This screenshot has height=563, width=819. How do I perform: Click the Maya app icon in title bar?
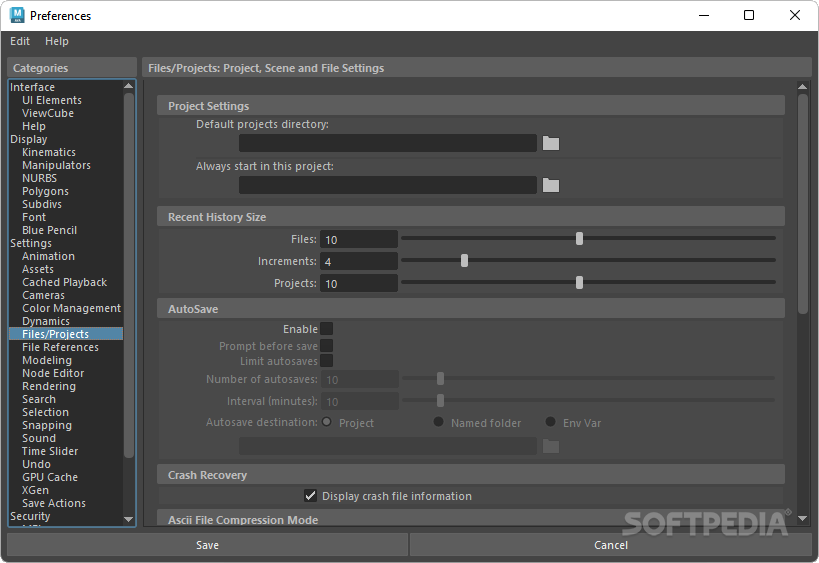tap(17, 15)
